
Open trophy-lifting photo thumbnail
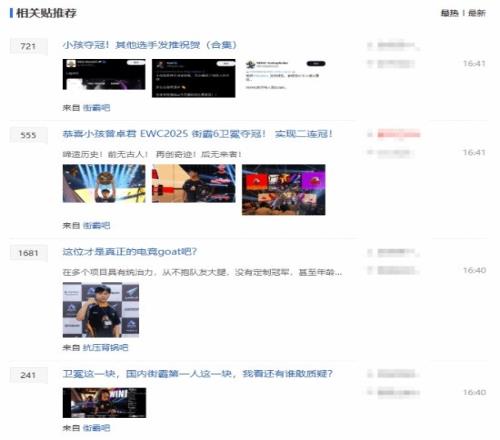[104, 183]
